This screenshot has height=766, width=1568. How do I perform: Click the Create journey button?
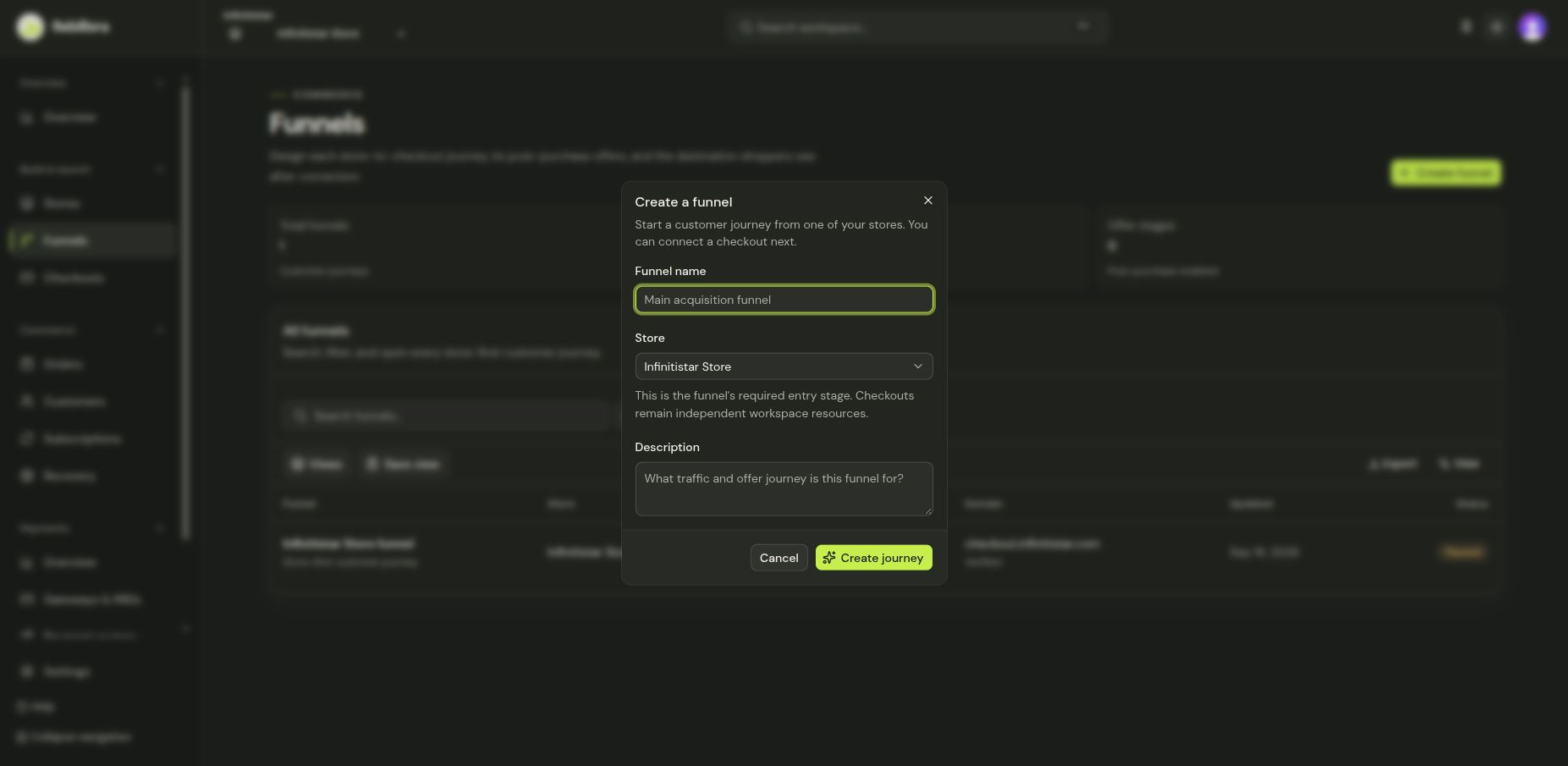(x=873, y=558)
